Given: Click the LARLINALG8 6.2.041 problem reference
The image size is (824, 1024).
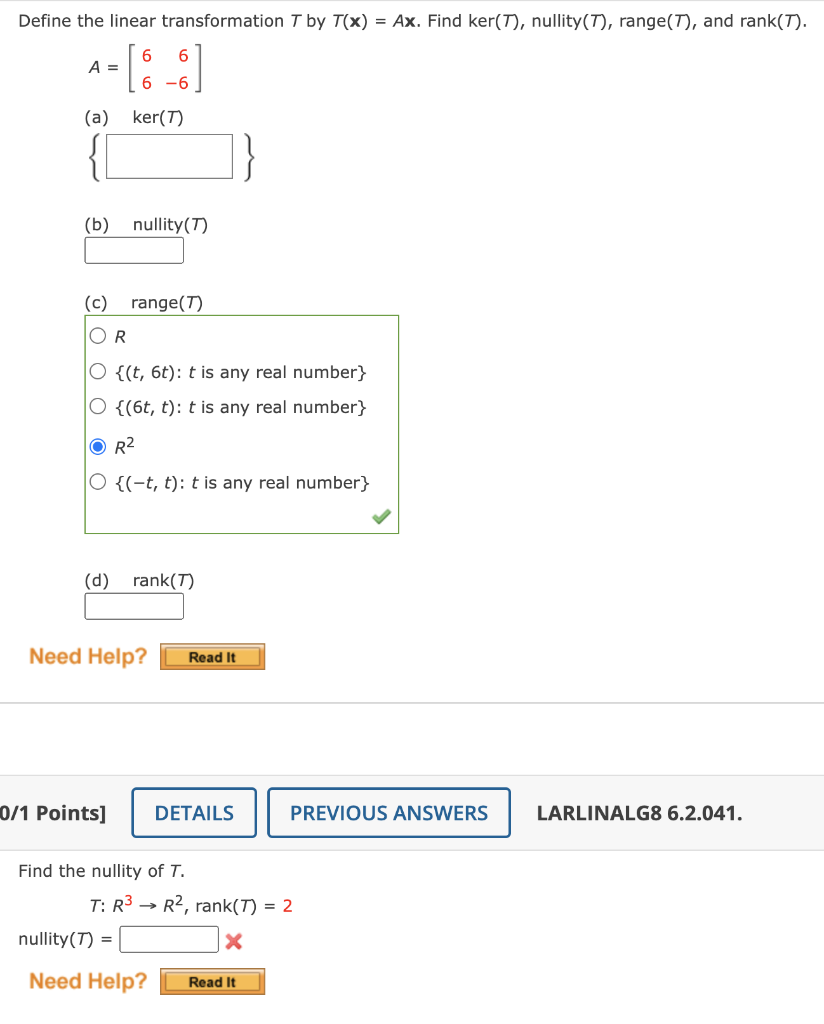Looking at the screenshot, I should coord(640,812).
